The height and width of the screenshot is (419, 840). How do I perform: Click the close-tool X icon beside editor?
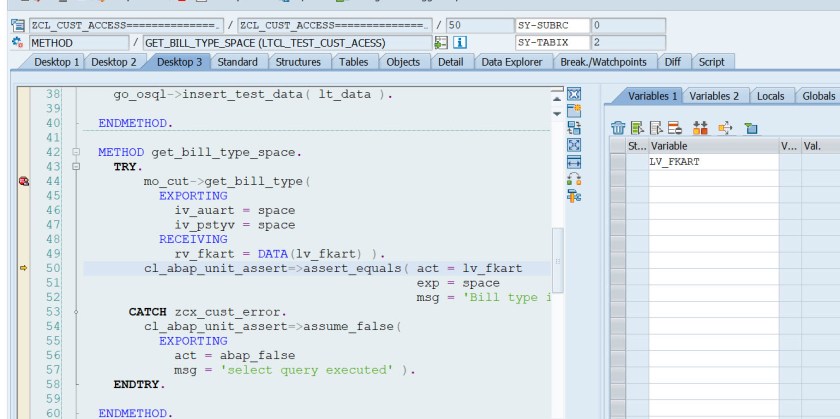coord(574,94)
